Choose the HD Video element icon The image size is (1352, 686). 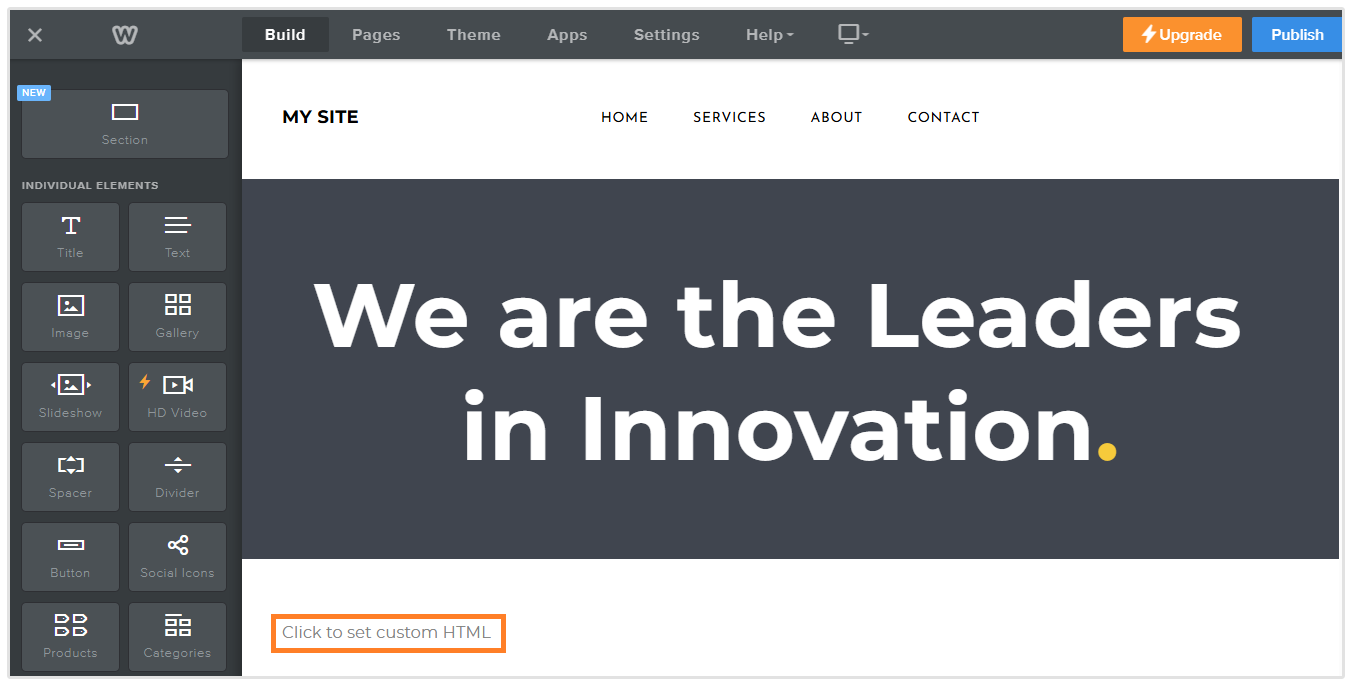178,386
